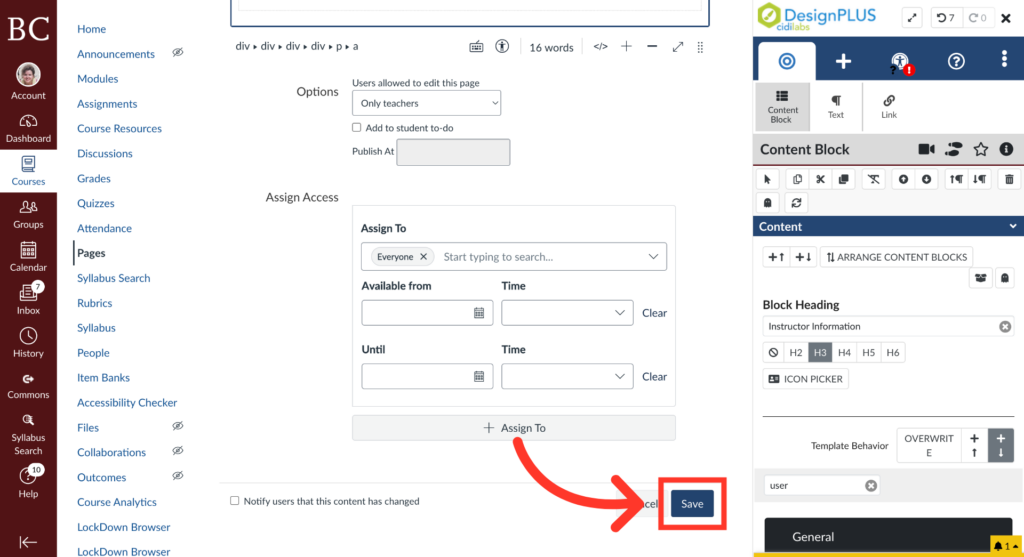This screenshot has height=557, width=1024.
Task: Switch to the Text element tab
Action: click(836, 106)
